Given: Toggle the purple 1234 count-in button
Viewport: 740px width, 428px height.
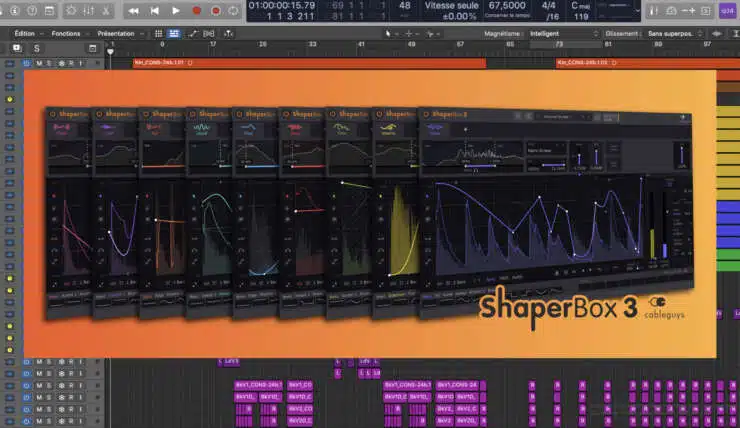Looking at the screenshot, I should click(727, 10).
